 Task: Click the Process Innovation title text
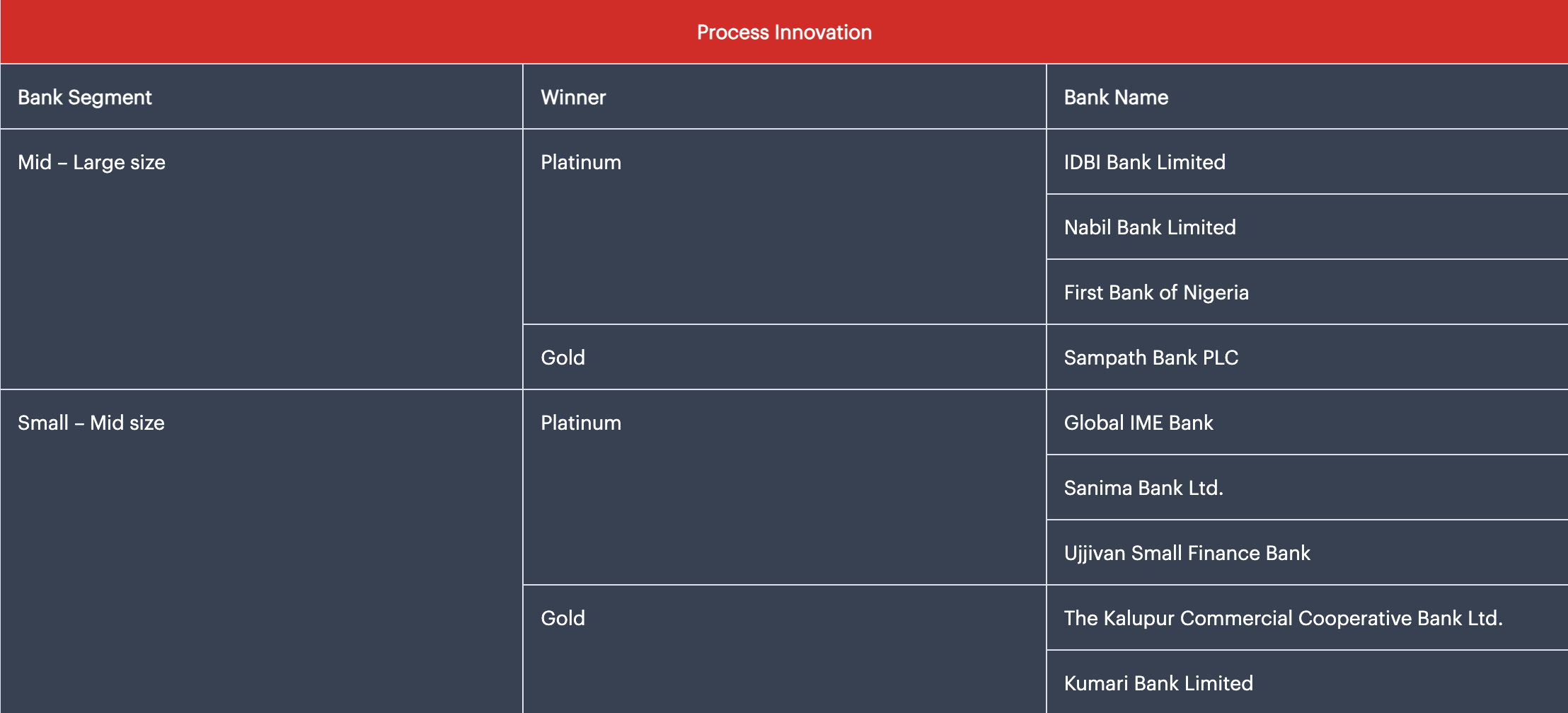(x=784, y=33)
